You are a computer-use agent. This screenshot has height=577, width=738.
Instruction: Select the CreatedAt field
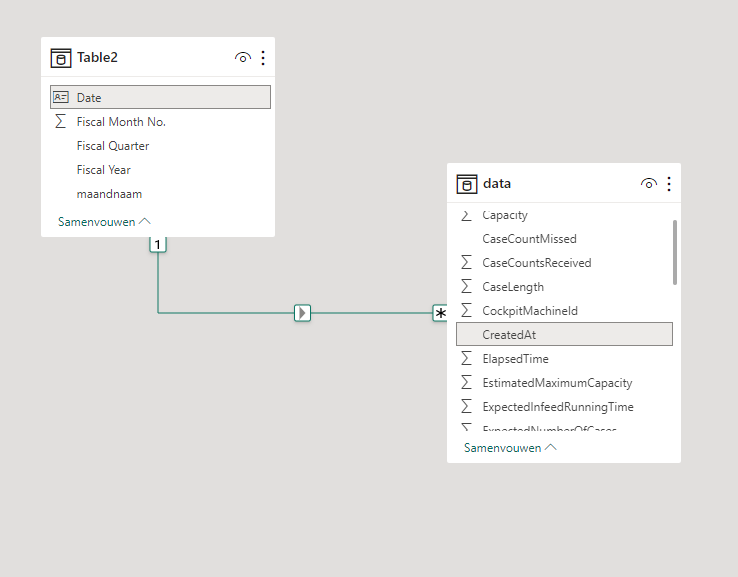coord(564,334)
